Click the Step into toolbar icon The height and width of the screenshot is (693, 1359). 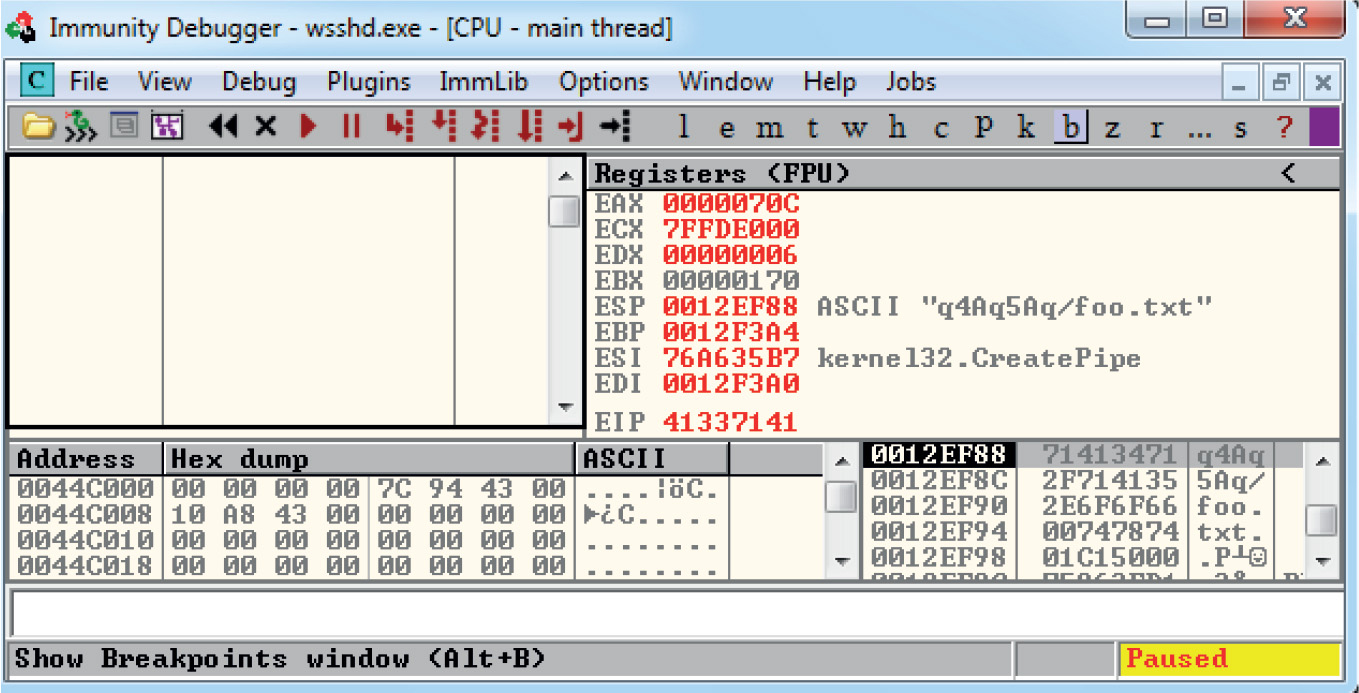click(x=399, y=127)
